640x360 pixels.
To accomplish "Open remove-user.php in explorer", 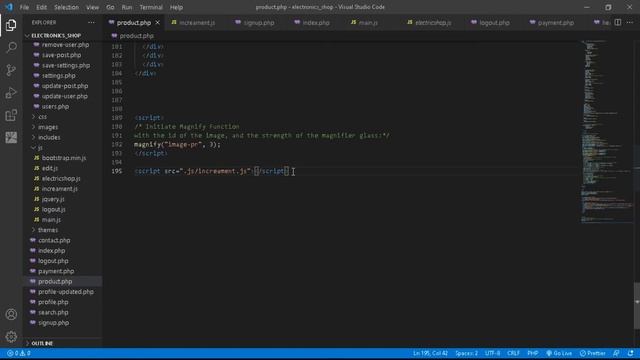I will [x=65, y=44].
